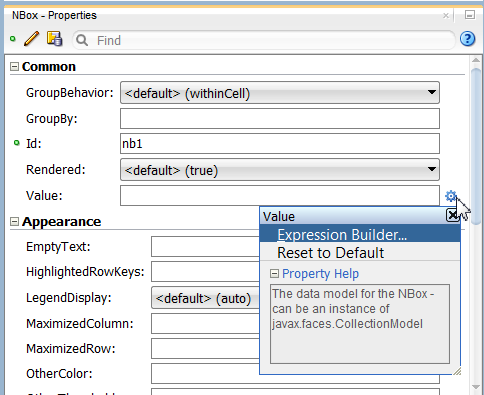
Task: Collapse the Property Help section
Action: pyautogui.click(x=274, y=274)
